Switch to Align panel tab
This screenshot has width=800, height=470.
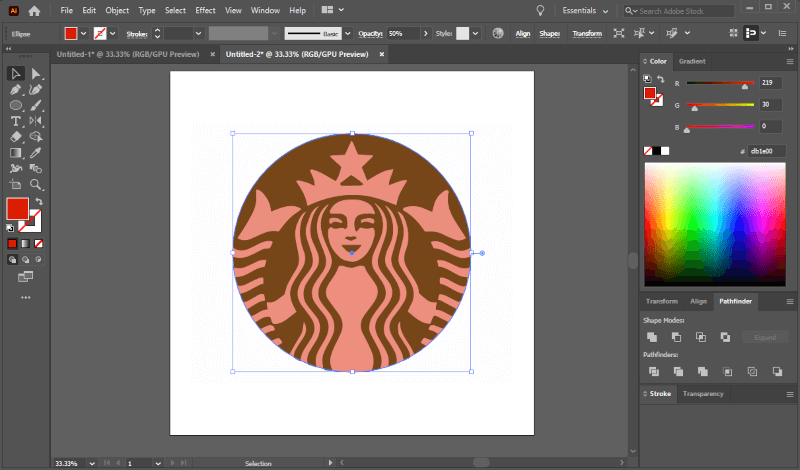click(x=698, y=302)
